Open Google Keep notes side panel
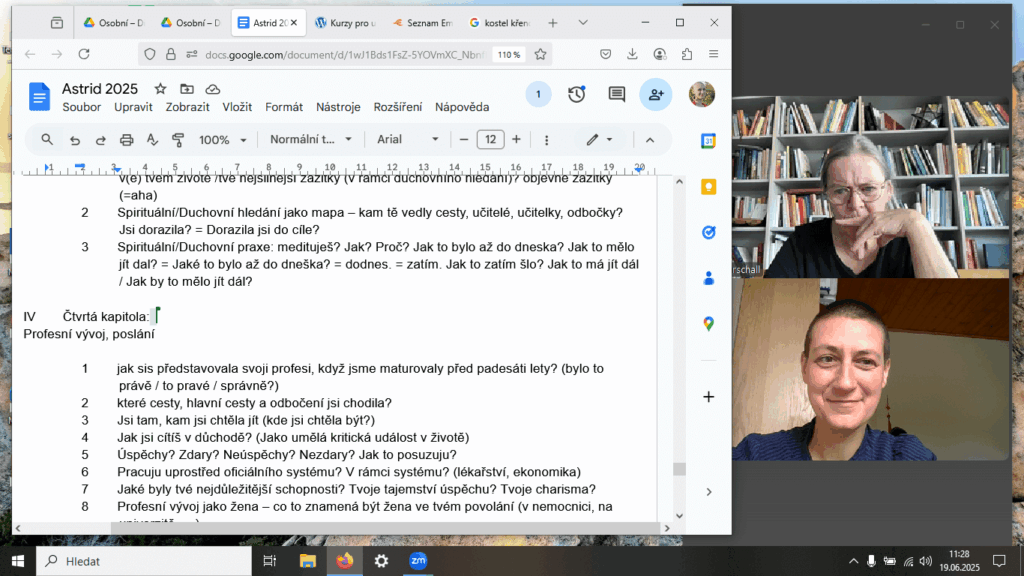 tap(708, 187)
